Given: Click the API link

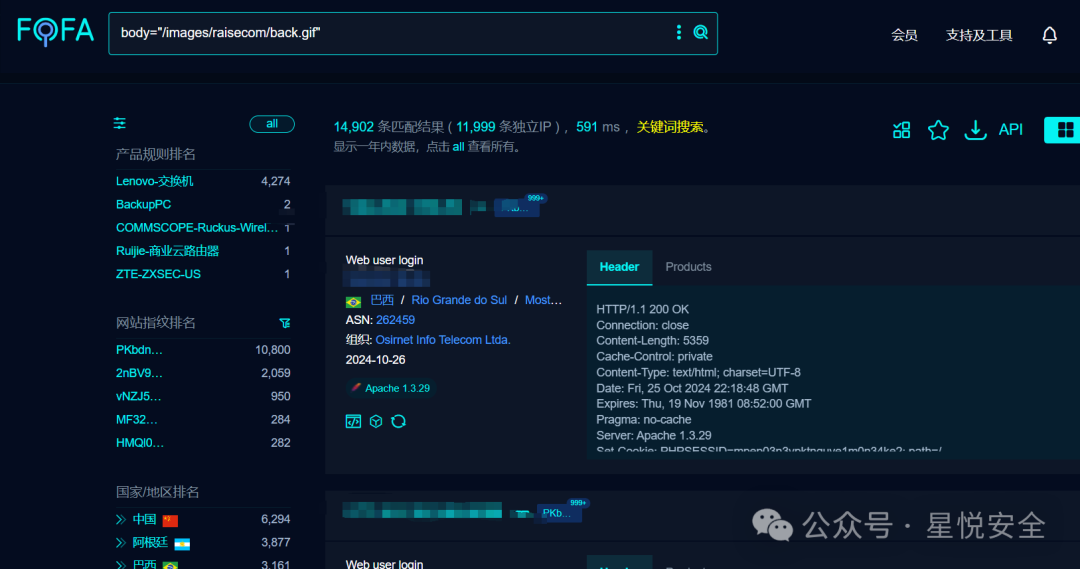Looking at the screenshot, I should coord(1010,130).
